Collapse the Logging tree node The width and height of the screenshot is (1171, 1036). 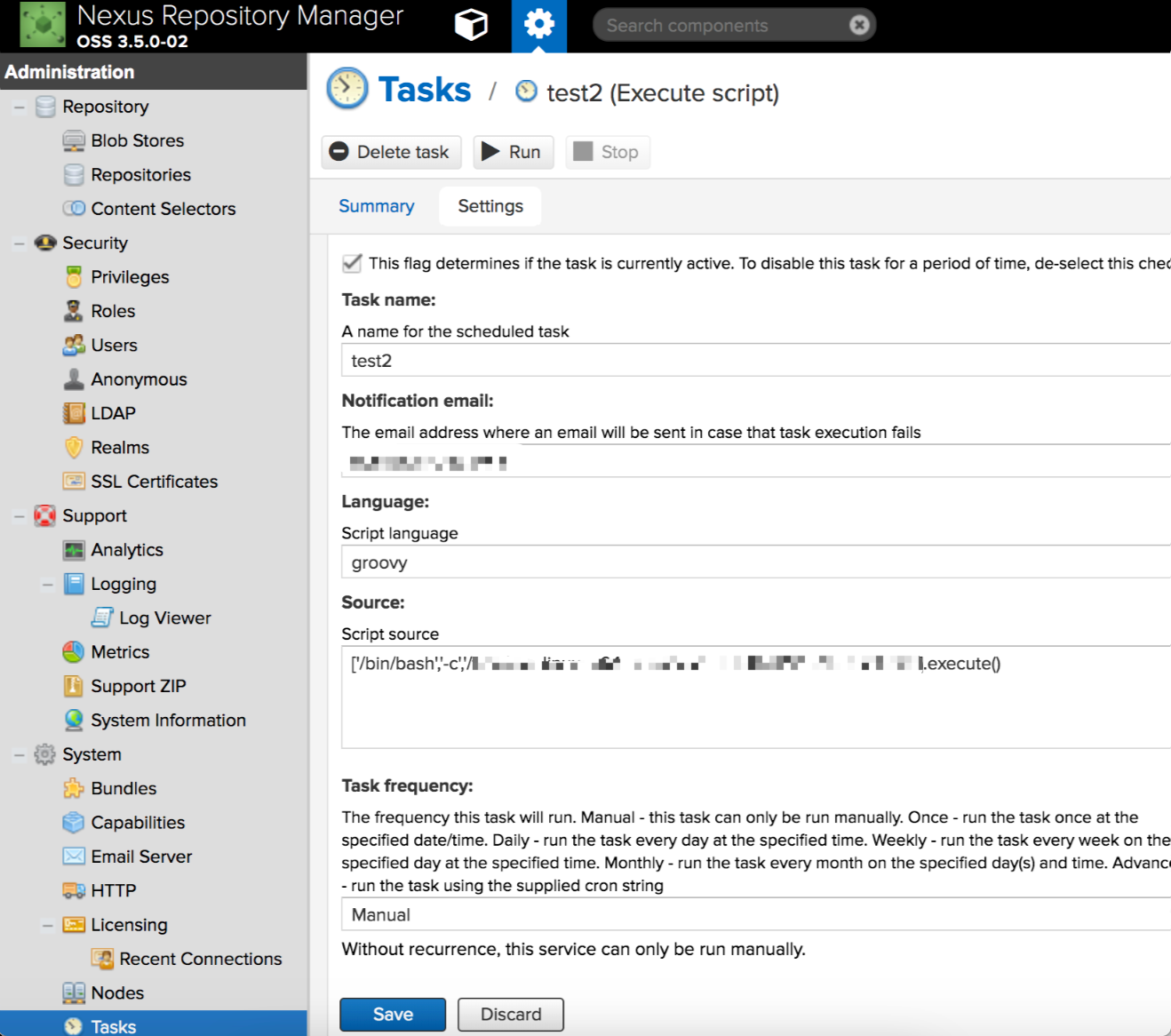[x=47, y=585]
